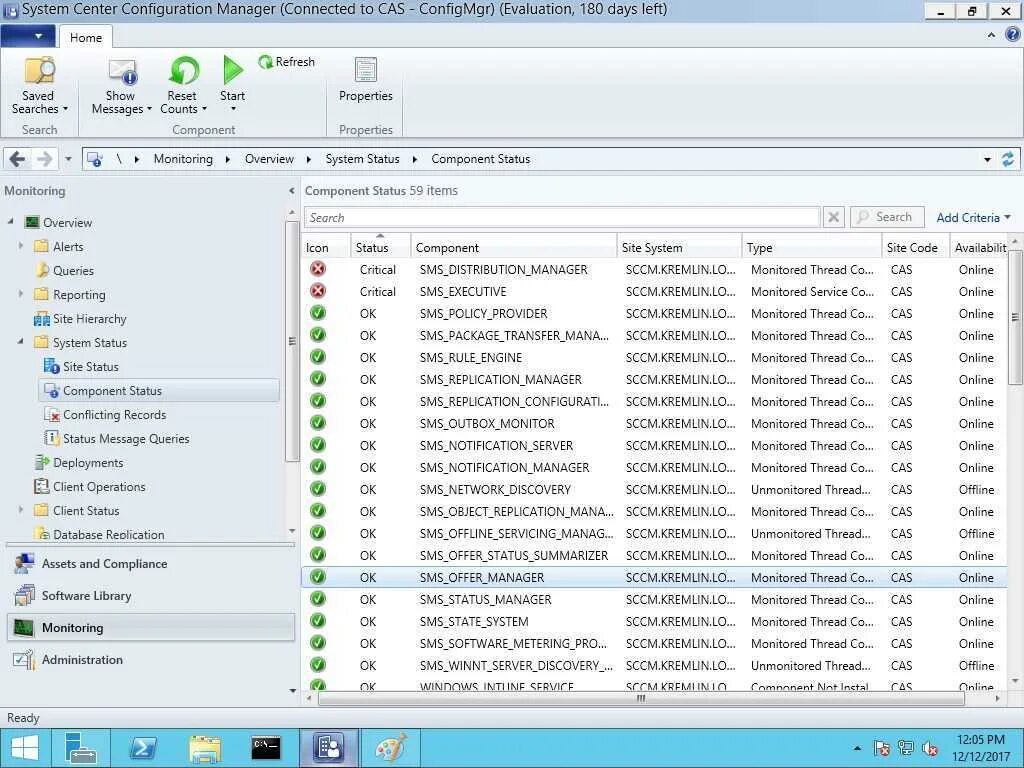Click the critical icon for SMS_DISTRIBUTION_MANAGER

coord(318,269)
